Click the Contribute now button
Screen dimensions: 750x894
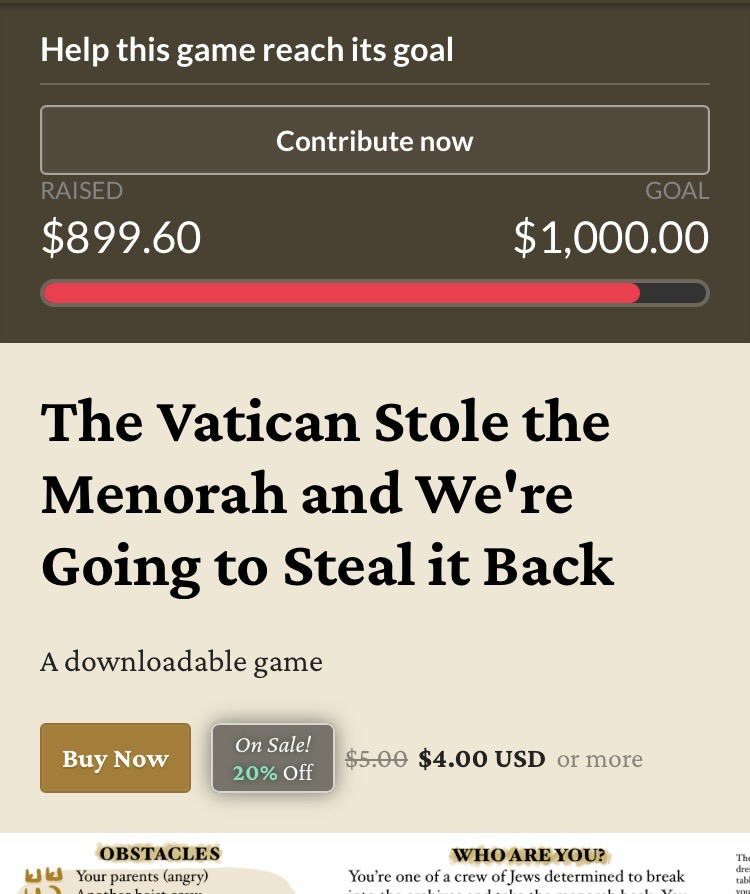coord(375,141)
